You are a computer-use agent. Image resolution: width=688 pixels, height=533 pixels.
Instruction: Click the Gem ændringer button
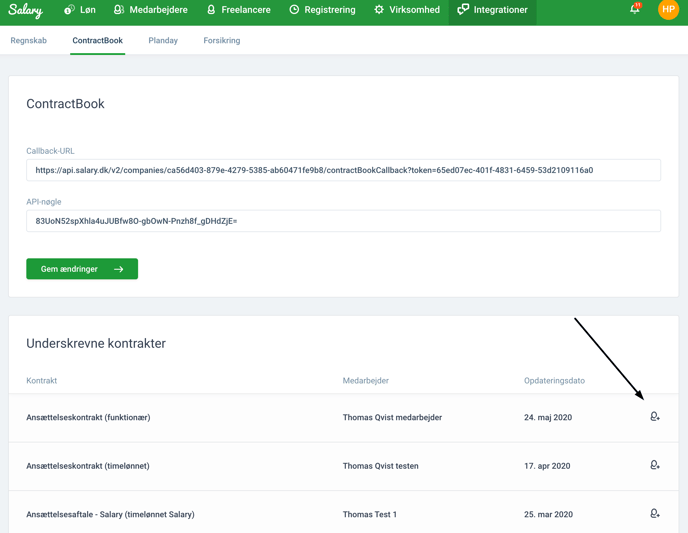(x=82, y=269)
